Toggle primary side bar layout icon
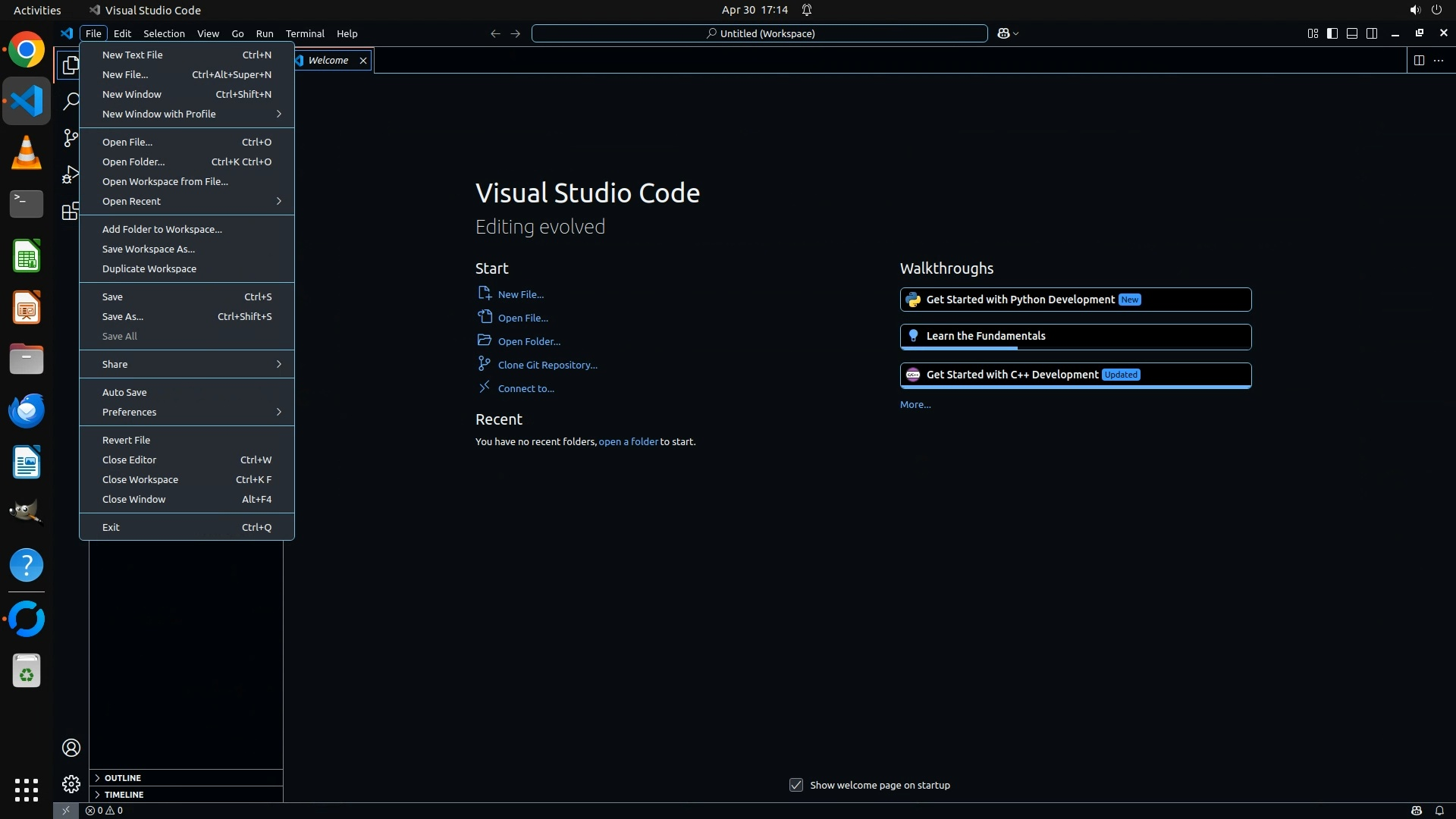The height and width of the screenshot is (819, 1456). 1332,33
